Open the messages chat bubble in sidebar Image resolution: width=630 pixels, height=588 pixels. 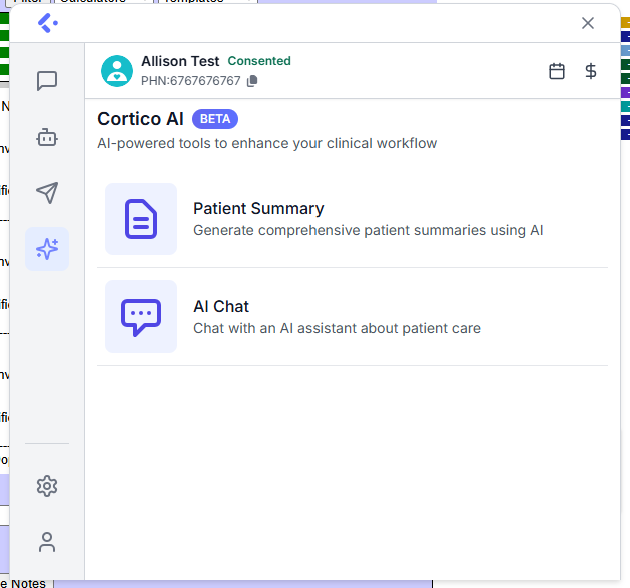click(47, 81)
